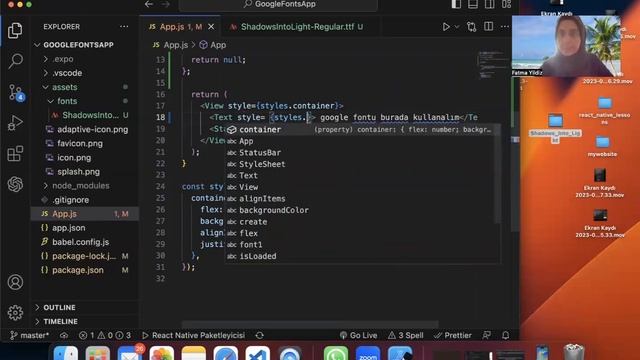The width and height of the screenshot is (640, 360).
Task: Switch to ShadowsIntoLight-Regular.ttf tab
Action: pos(296,27)
